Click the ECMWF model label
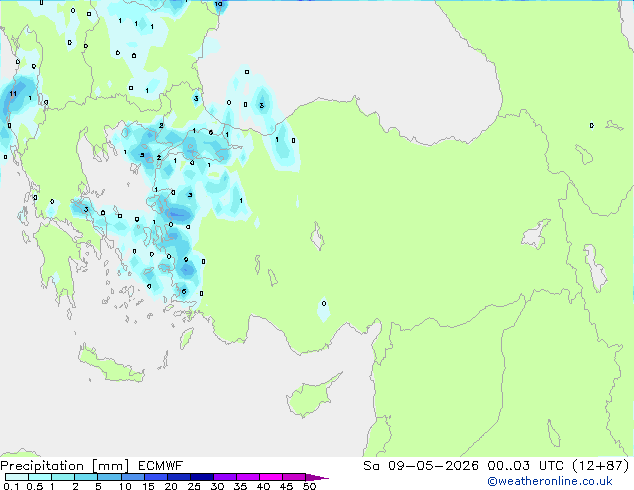 [161, 466]
